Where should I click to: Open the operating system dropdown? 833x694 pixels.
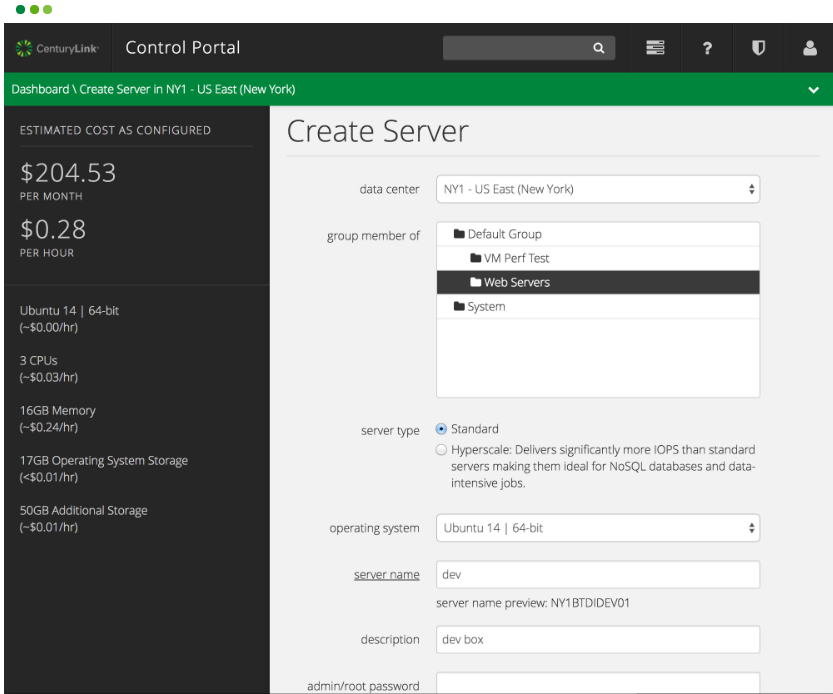point(598,528)
